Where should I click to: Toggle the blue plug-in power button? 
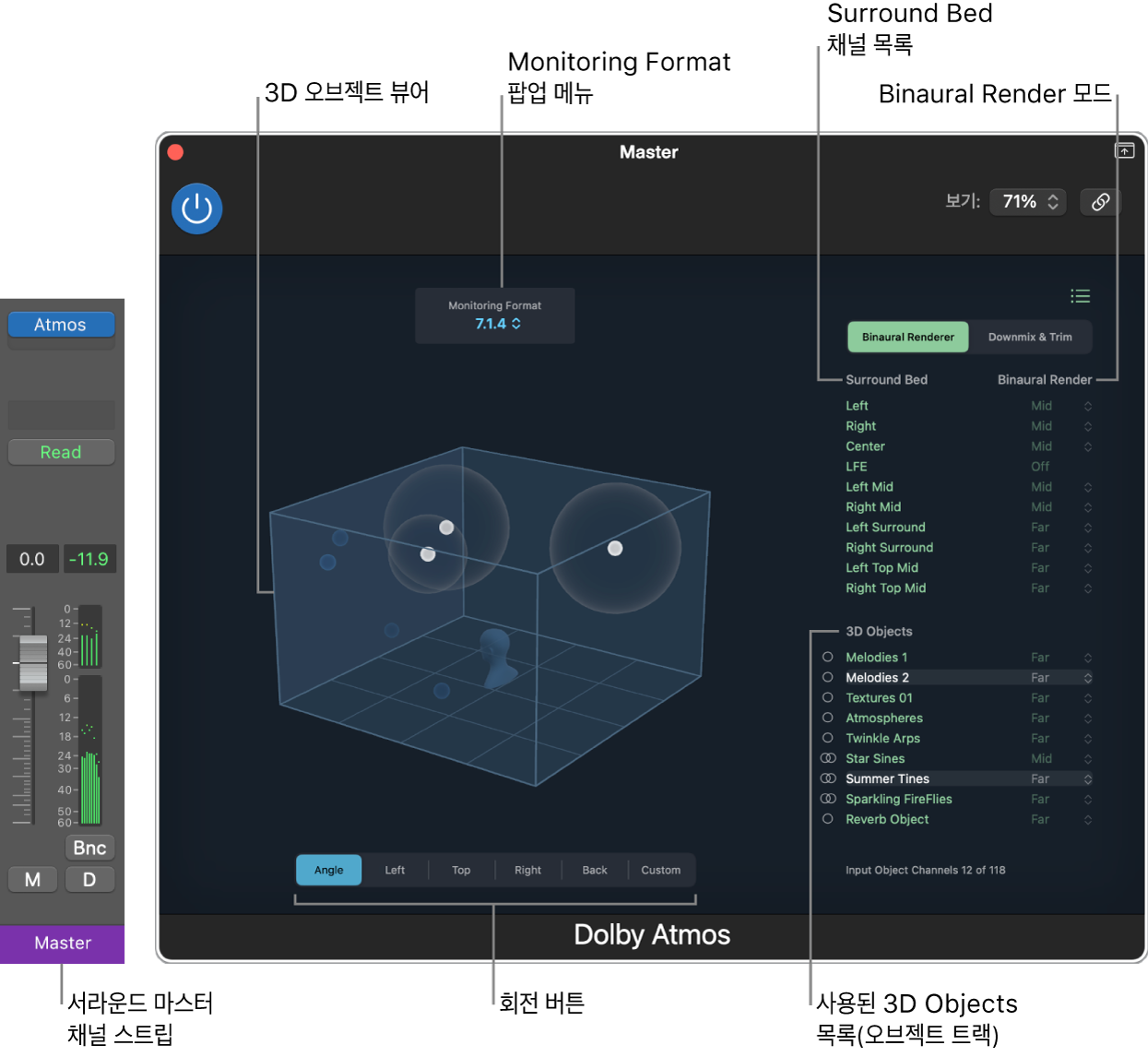tap(196, 208)
